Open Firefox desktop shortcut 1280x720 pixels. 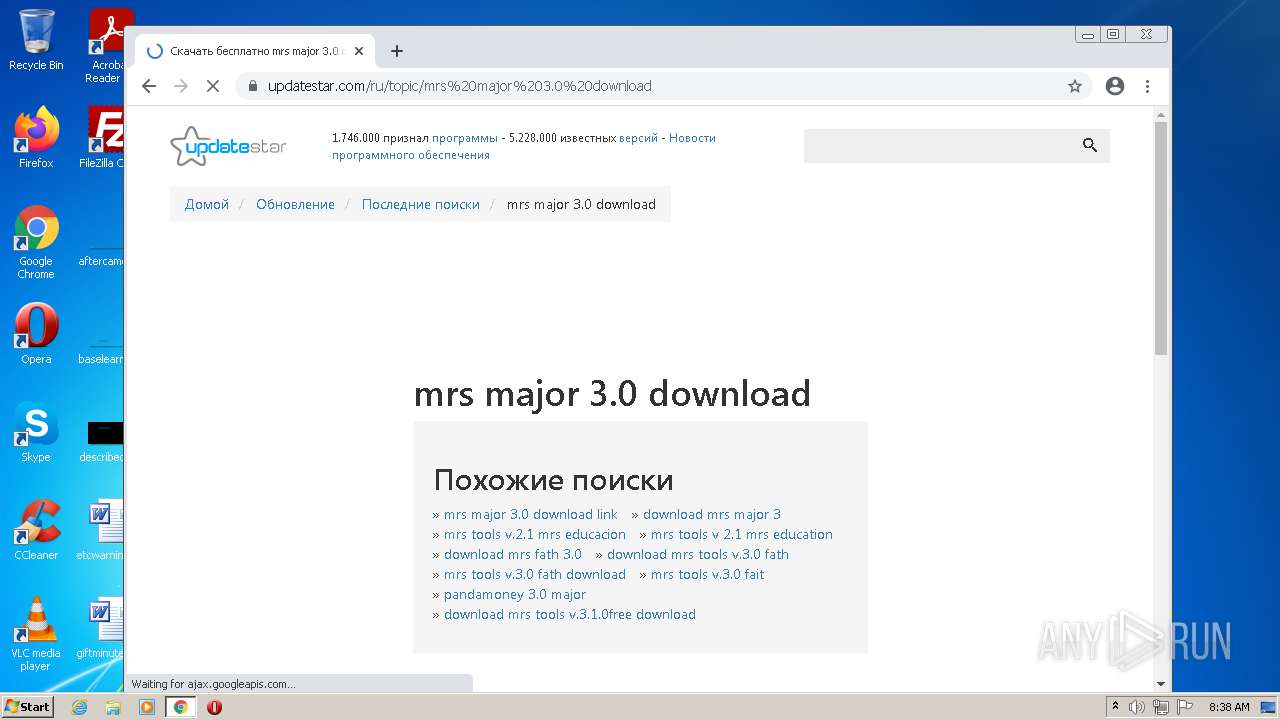click(x=36, y=138)
